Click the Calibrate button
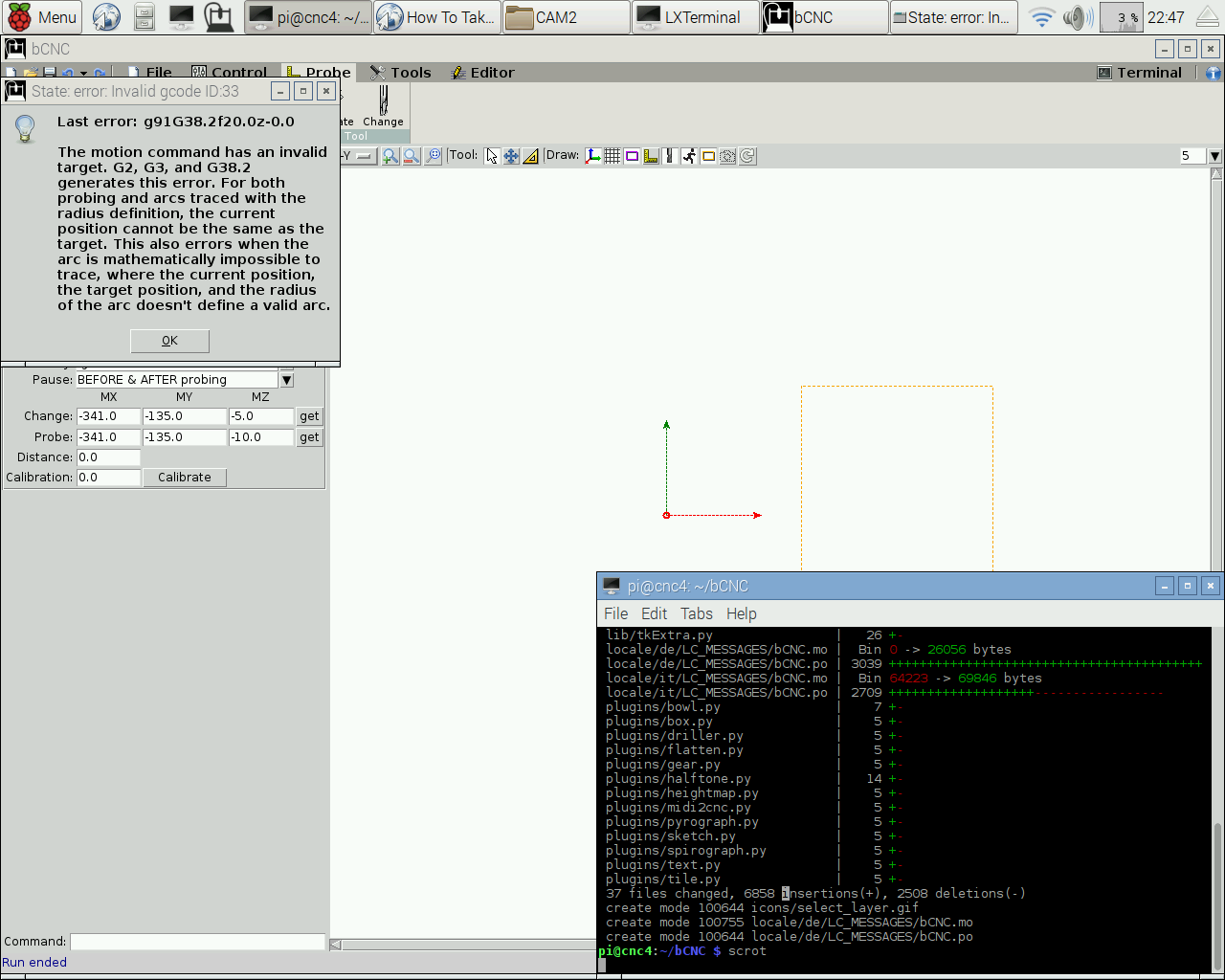The width and height of the screenshot is (1225, 980). pos(185,478)
